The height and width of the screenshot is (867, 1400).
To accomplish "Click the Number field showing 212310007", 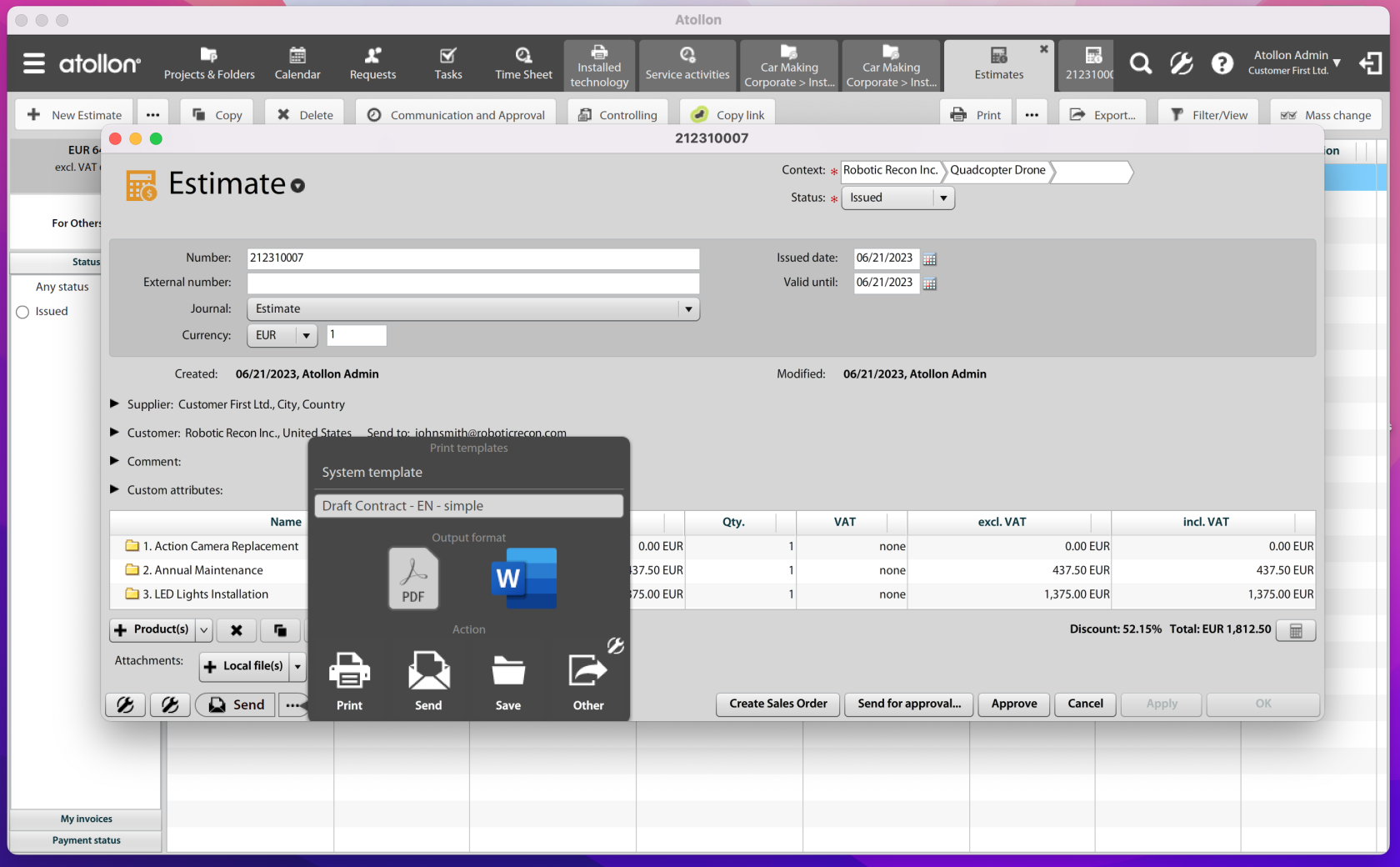I will pyautogui.click(x=473, y=259).
